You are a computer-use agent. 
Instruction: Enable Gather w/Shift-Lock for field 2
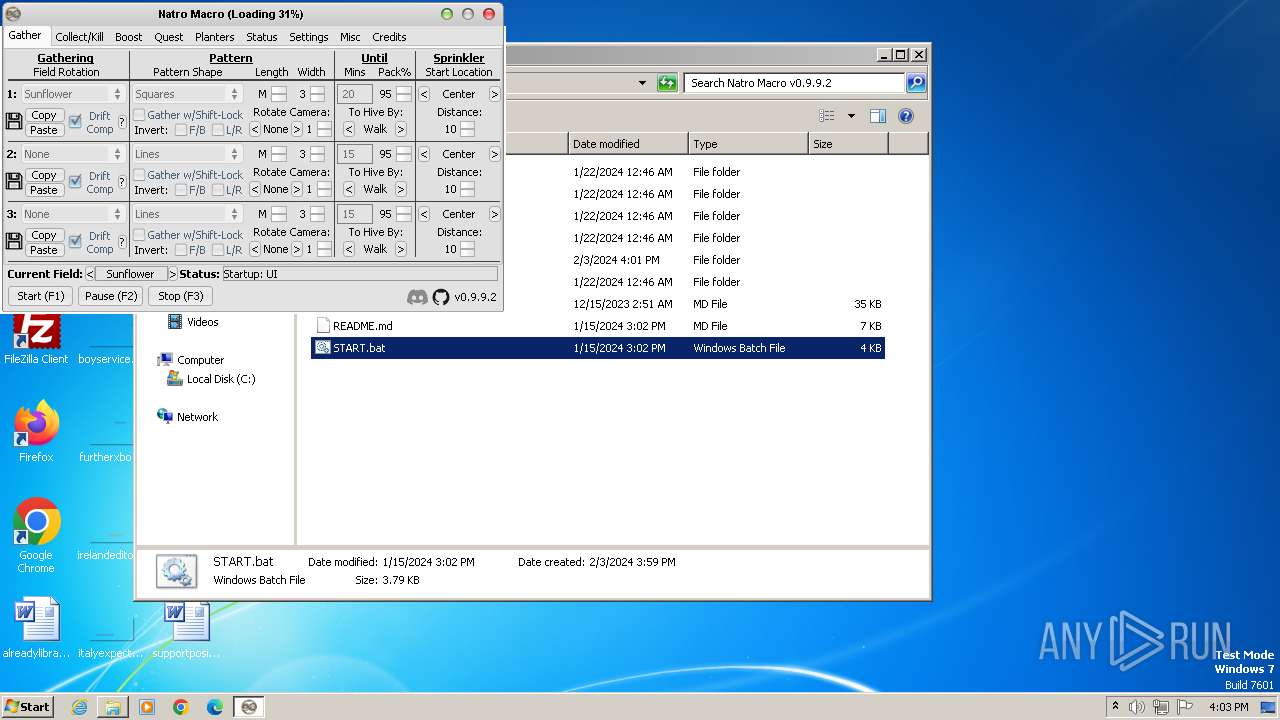coord(140,175)
